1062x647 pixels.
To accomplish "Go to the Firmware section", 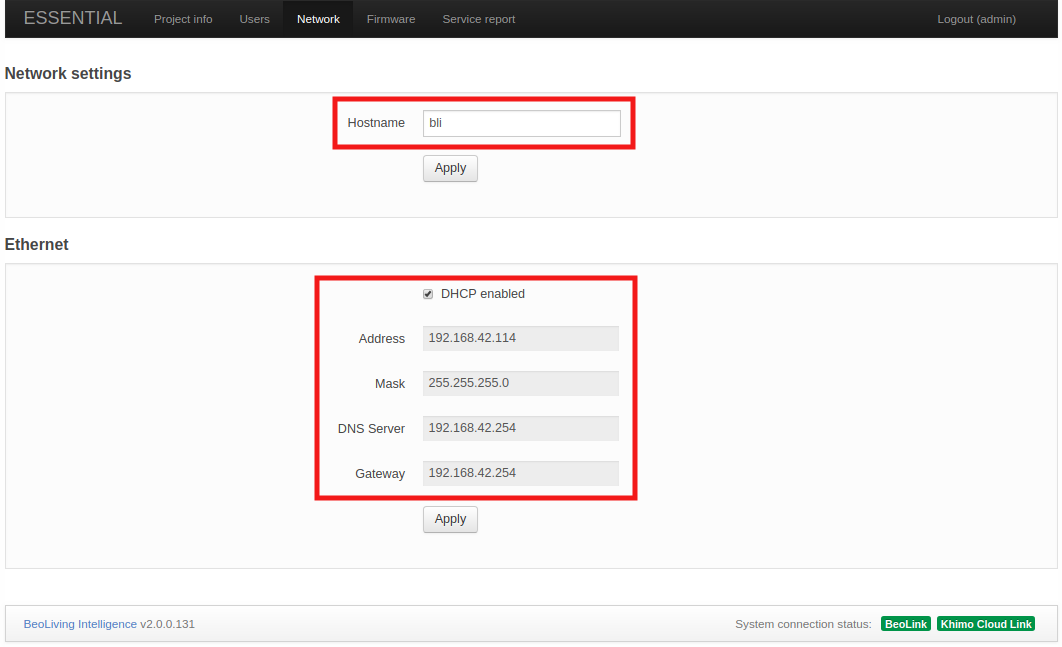I will 390,18.
